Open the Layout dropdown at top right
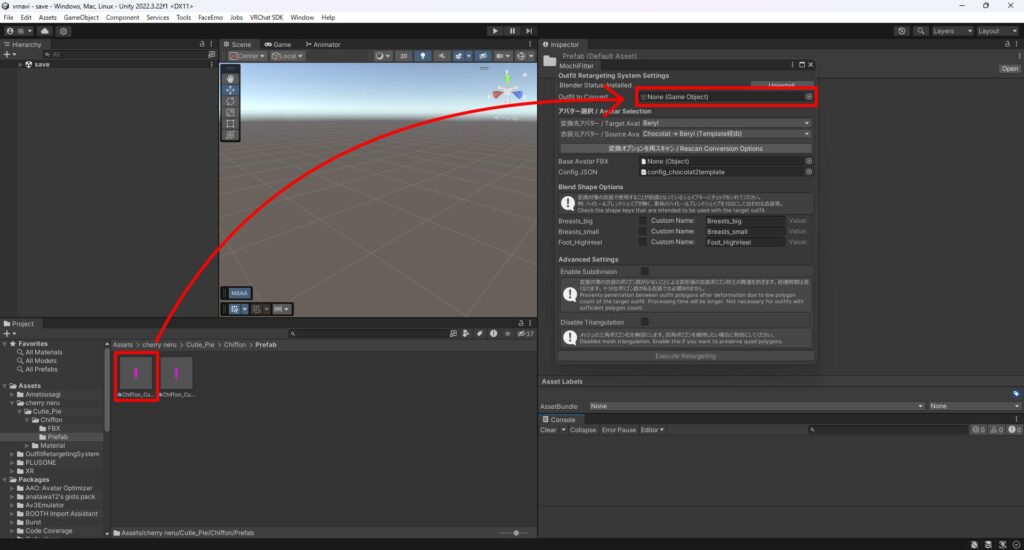 coord(995,31)
